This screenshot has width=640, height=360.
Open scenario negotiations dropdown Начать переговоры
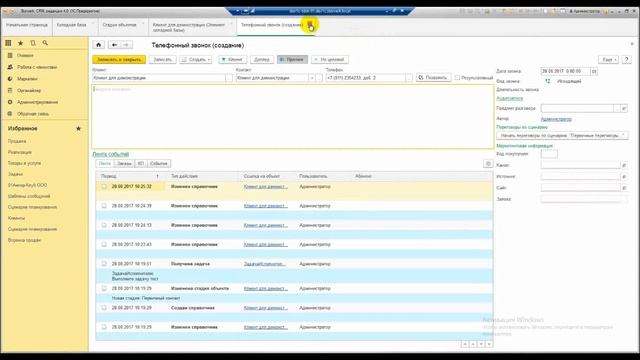562,136
